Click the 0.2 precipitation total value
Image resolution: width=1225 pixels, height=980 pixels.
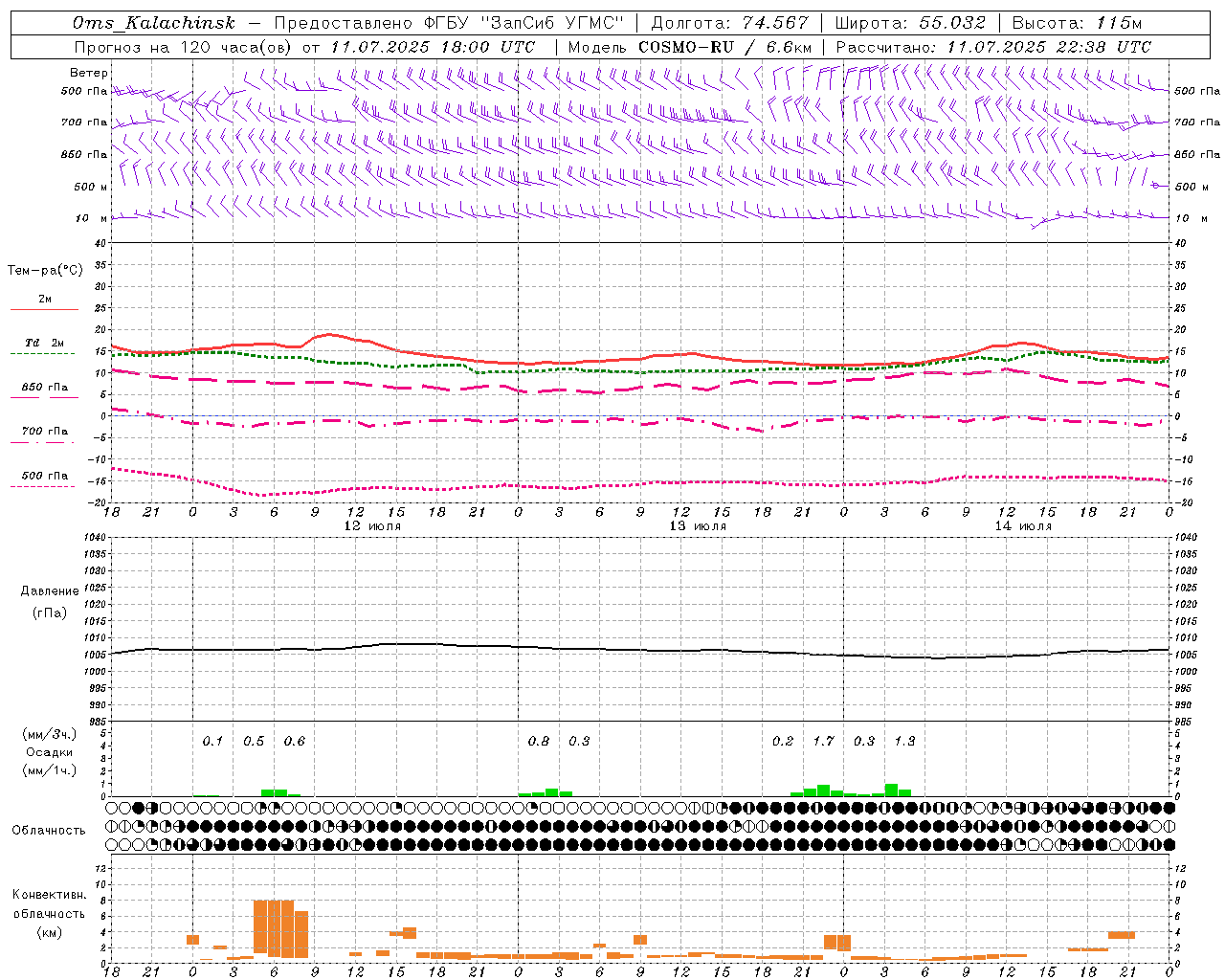[783, 741]
